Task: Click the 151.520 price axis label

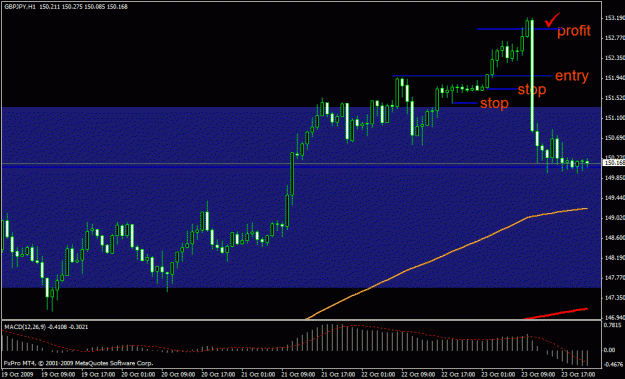Action: click(x=614, y=98)
